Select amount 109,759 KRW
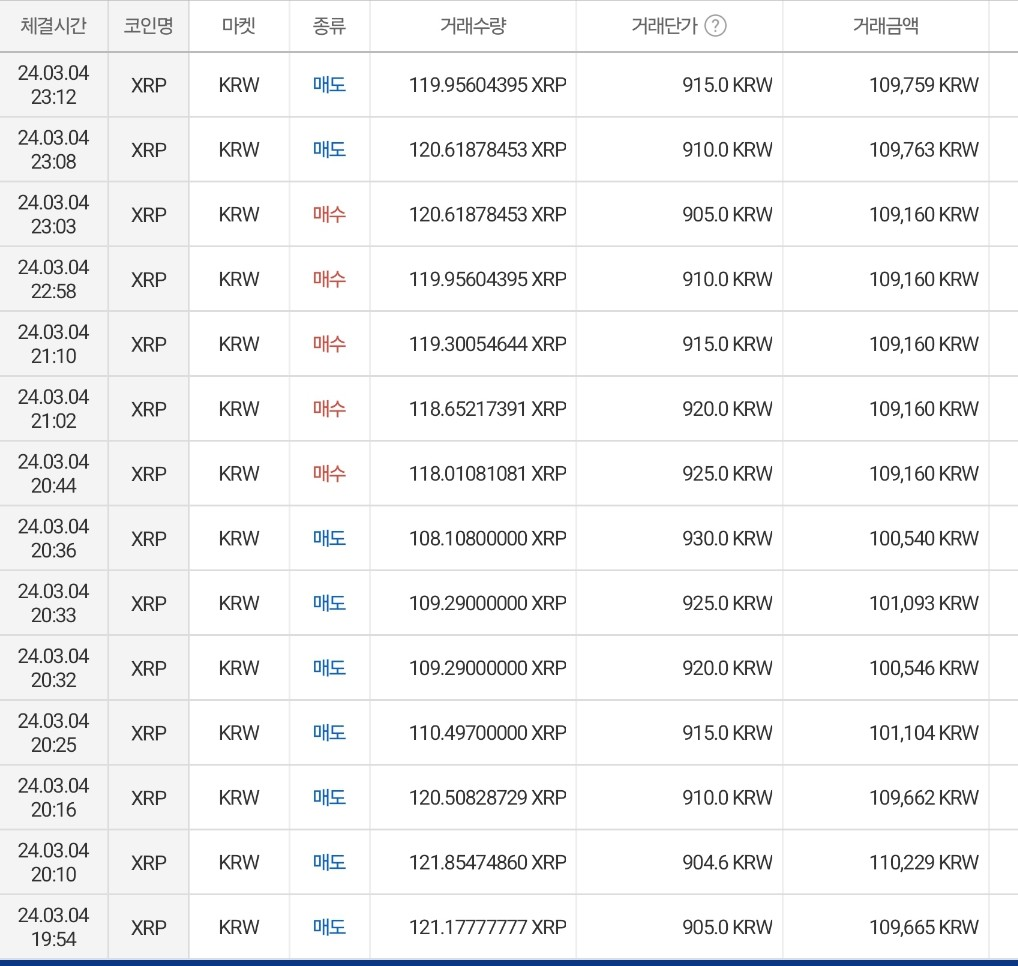 (x=924, y=84)
